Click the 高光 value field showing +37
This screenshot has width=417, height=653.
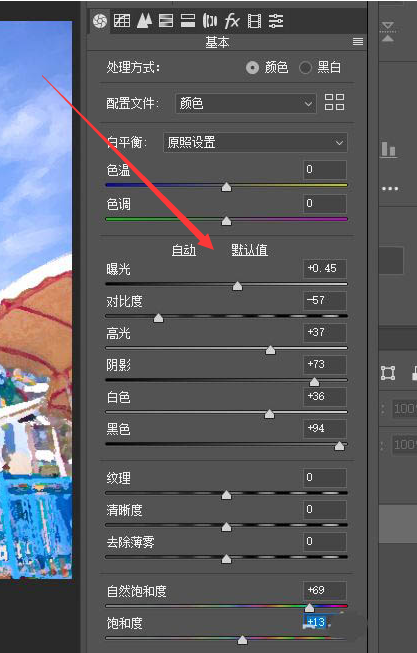coord(325,332)
